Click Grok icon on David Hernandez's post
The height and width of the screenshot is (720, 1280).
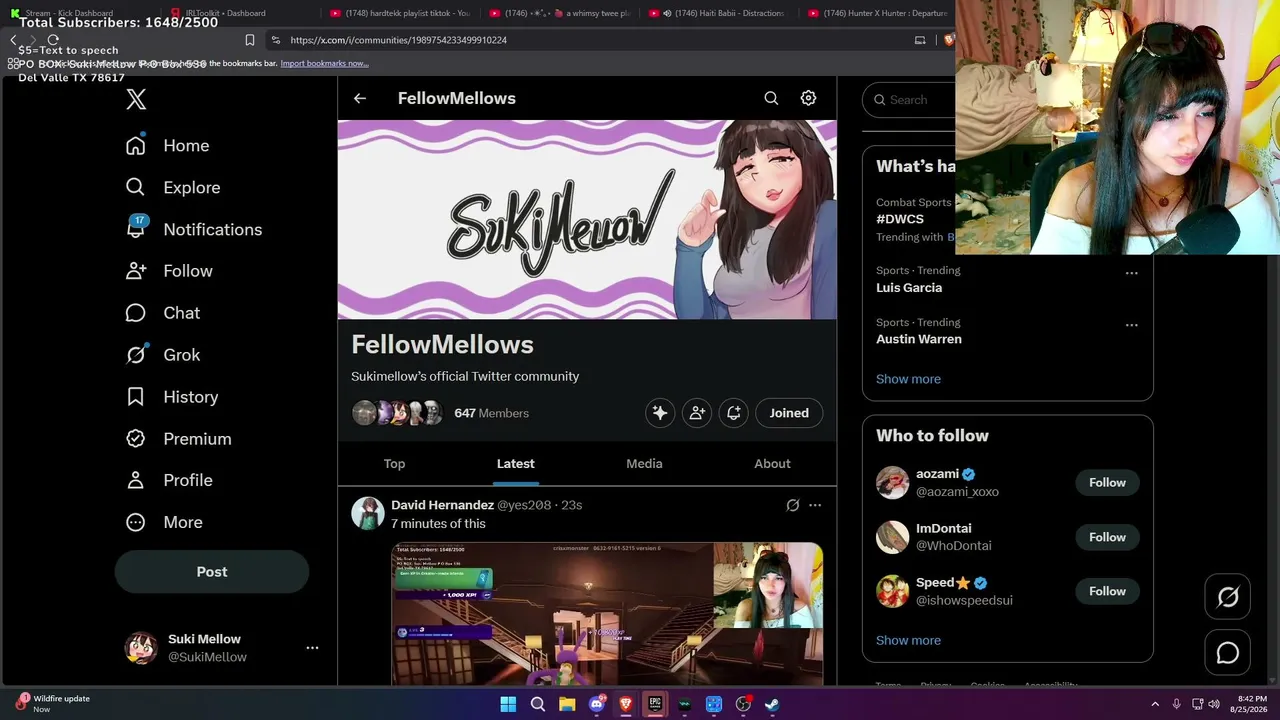pos(793,506)
